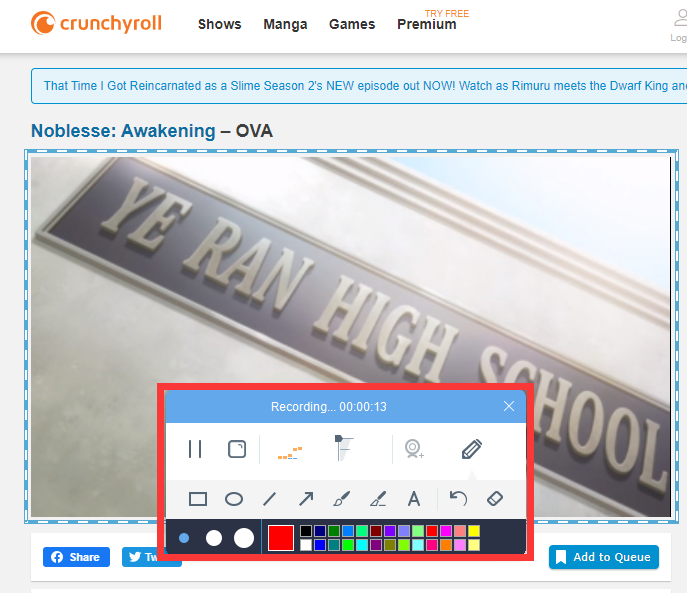Open the Manga menu
687x593 pixels.
tap(285, 24)
